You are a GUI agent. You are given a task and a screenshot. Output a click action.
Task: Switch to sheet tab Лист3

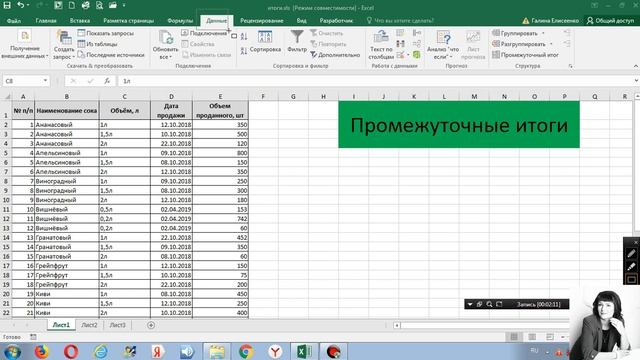click(118, 325)
